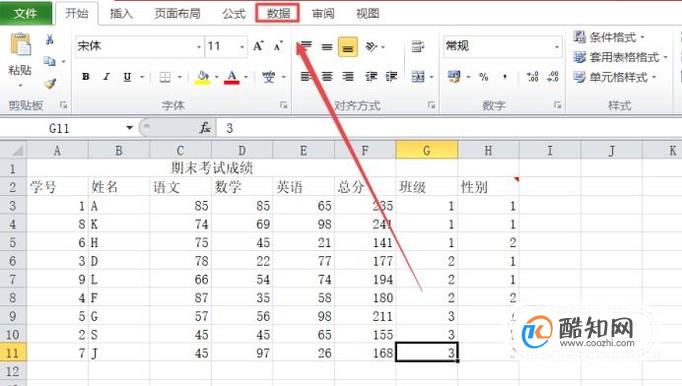The height and width of the screenshot is (386, 682).
Task: Click the Wrap Text icon
Action: tap(418, 46)
